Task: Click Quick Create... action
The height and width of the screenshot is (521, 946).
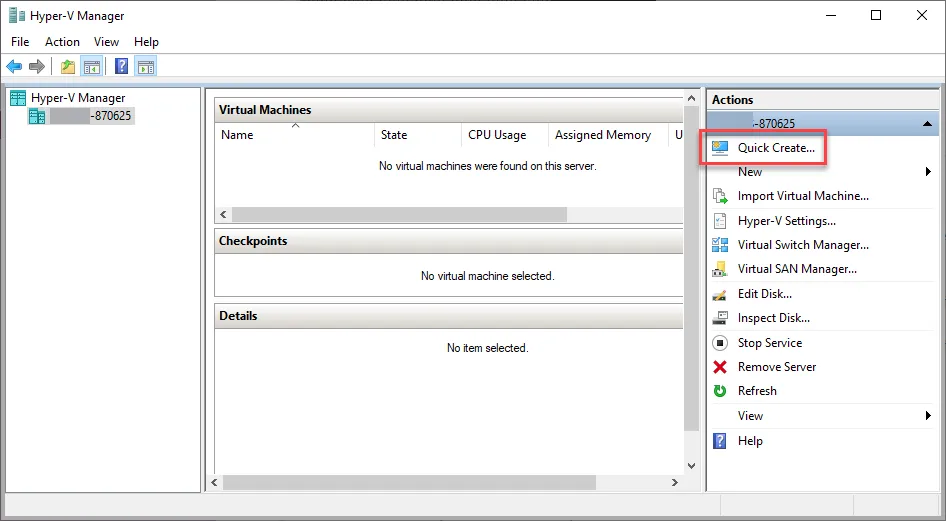Action: coord(776,148)
